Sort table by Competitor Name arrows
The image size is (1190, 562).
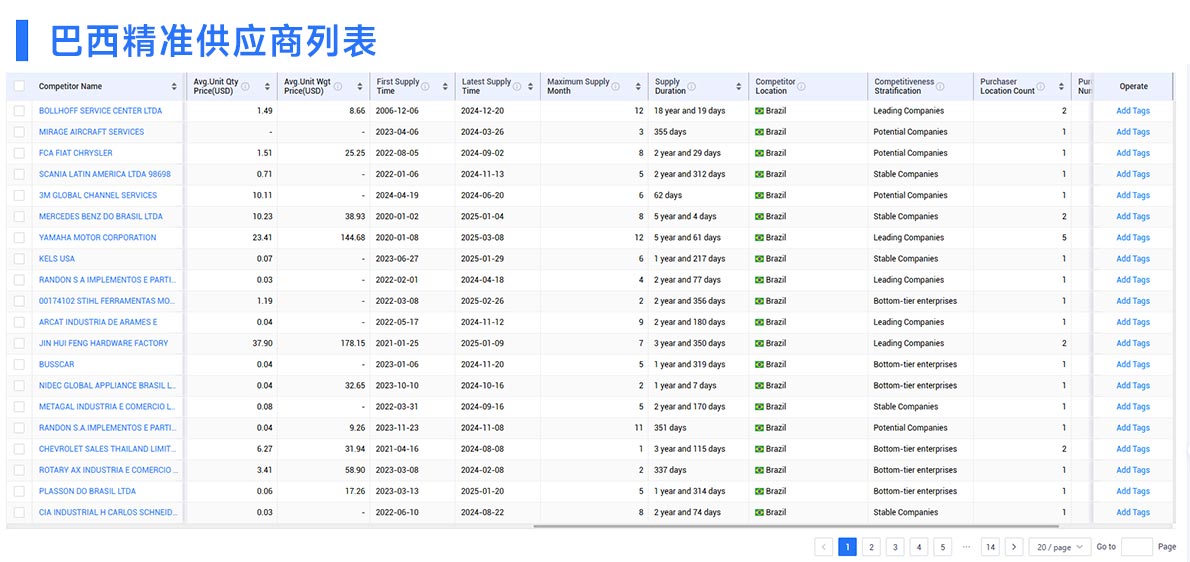click(x=174, y=86)
